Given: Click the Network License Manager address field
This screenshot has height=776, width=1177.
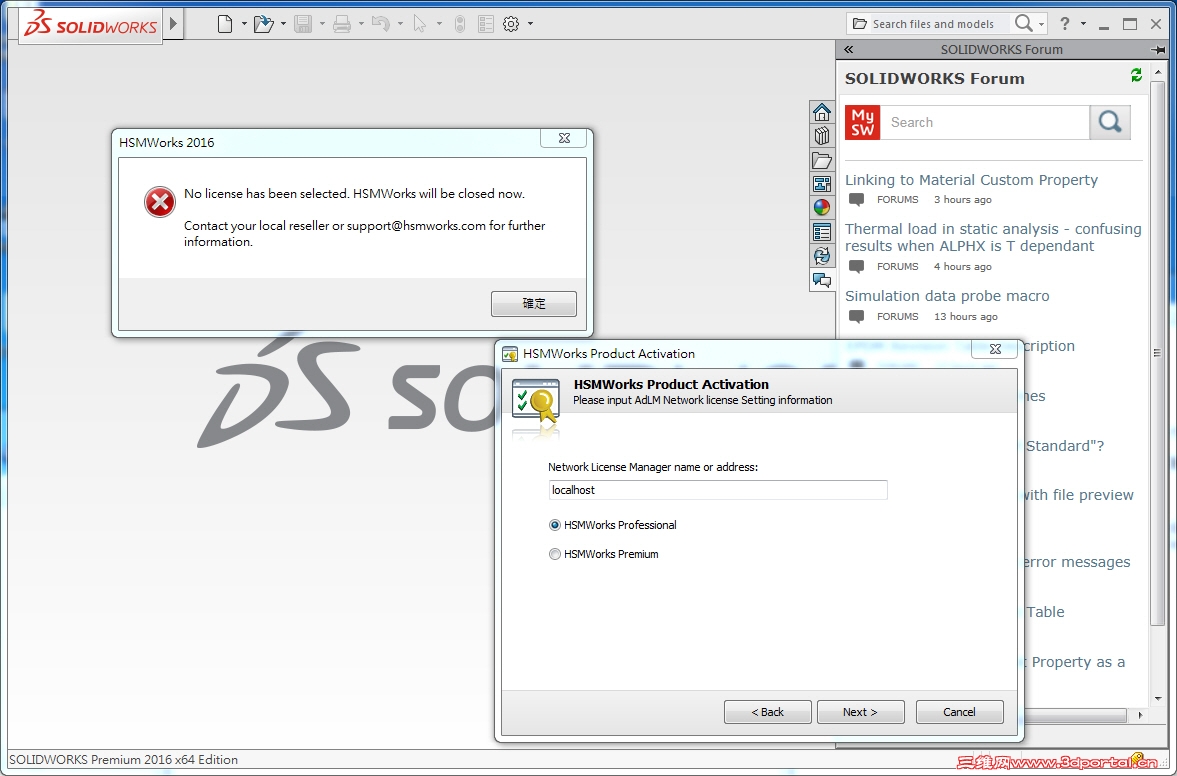Looking at the screenshot, I should pyautogui.click(x=718, y=490).
